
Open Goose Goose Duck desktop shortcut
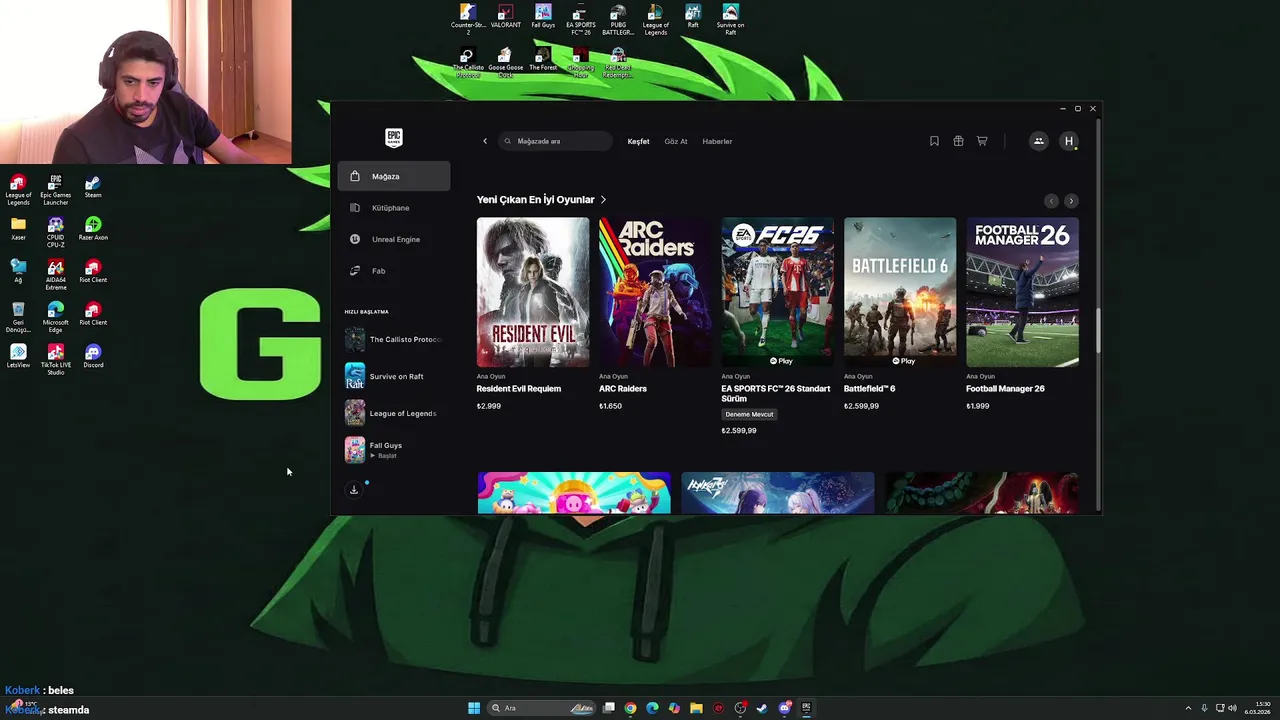point(505,62)
